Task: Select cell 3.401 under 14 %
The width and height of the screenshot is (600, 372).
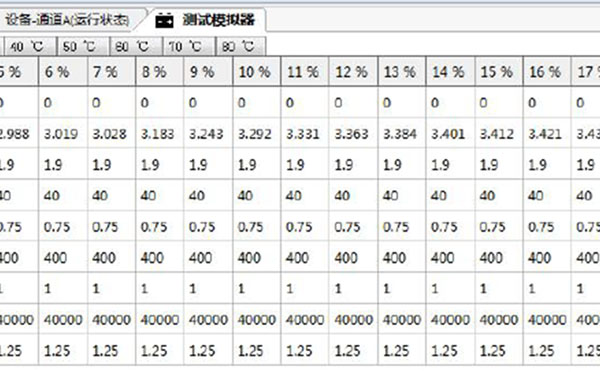Action: tap(450, 134)
